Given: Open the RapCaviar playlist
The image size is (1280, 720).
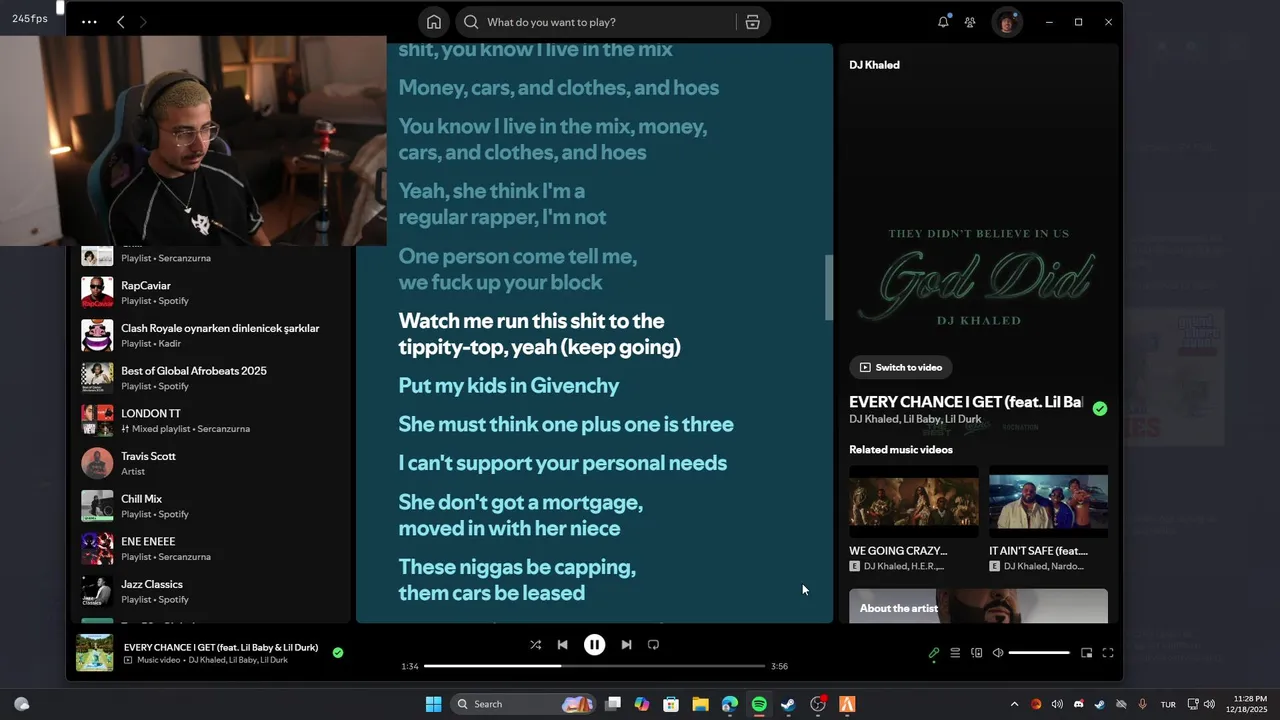Looking at the screenshot, I should pos(210,292).
